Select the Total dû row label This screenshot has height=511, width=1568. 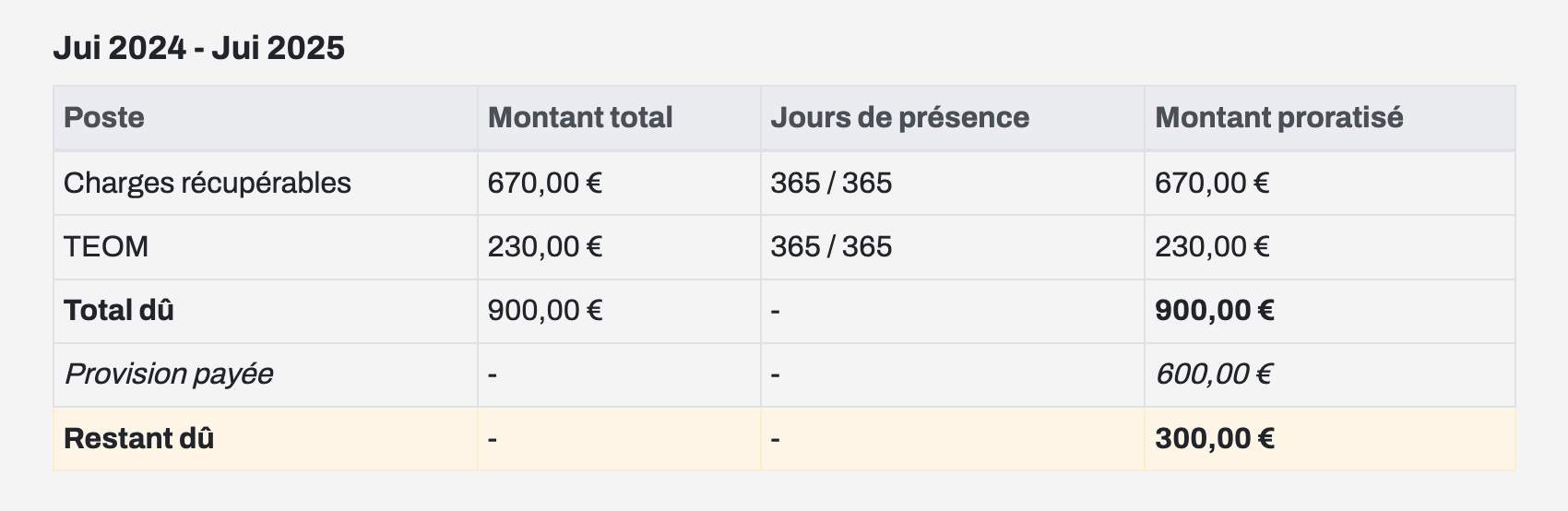click(119, 310)
